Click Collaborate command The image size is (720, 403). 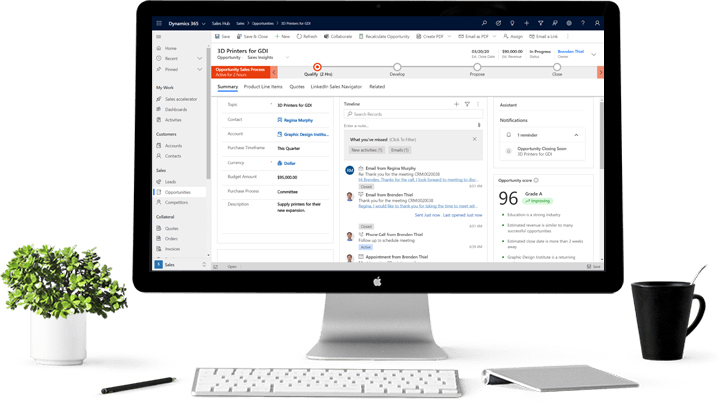pos(338,36)
